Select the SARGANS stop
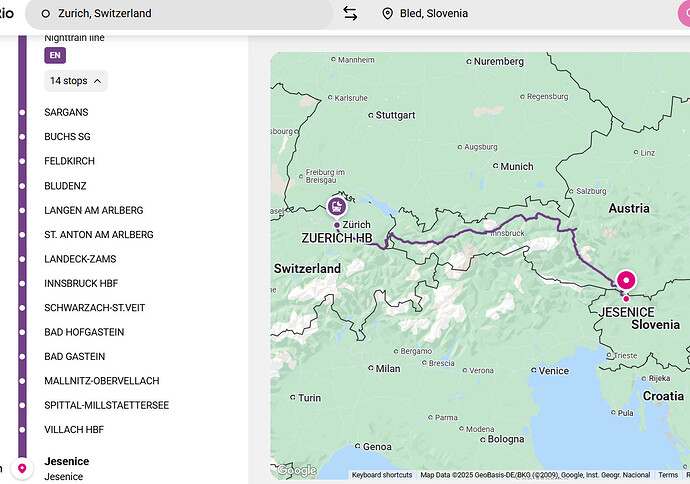690x484 pixels. coord(66,112)
